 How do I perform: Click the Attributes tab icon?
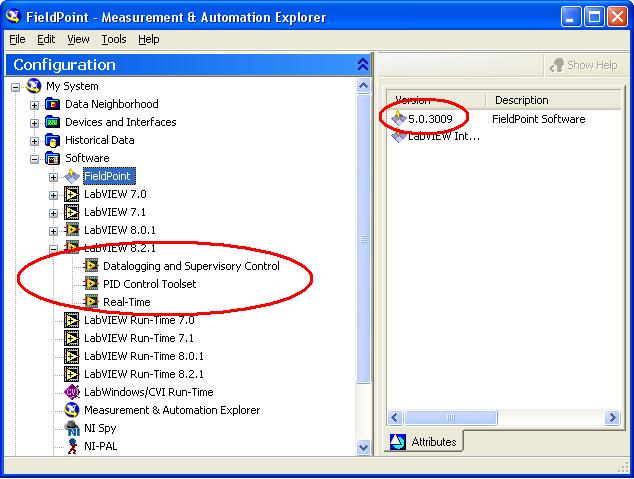tap(398, 442)
